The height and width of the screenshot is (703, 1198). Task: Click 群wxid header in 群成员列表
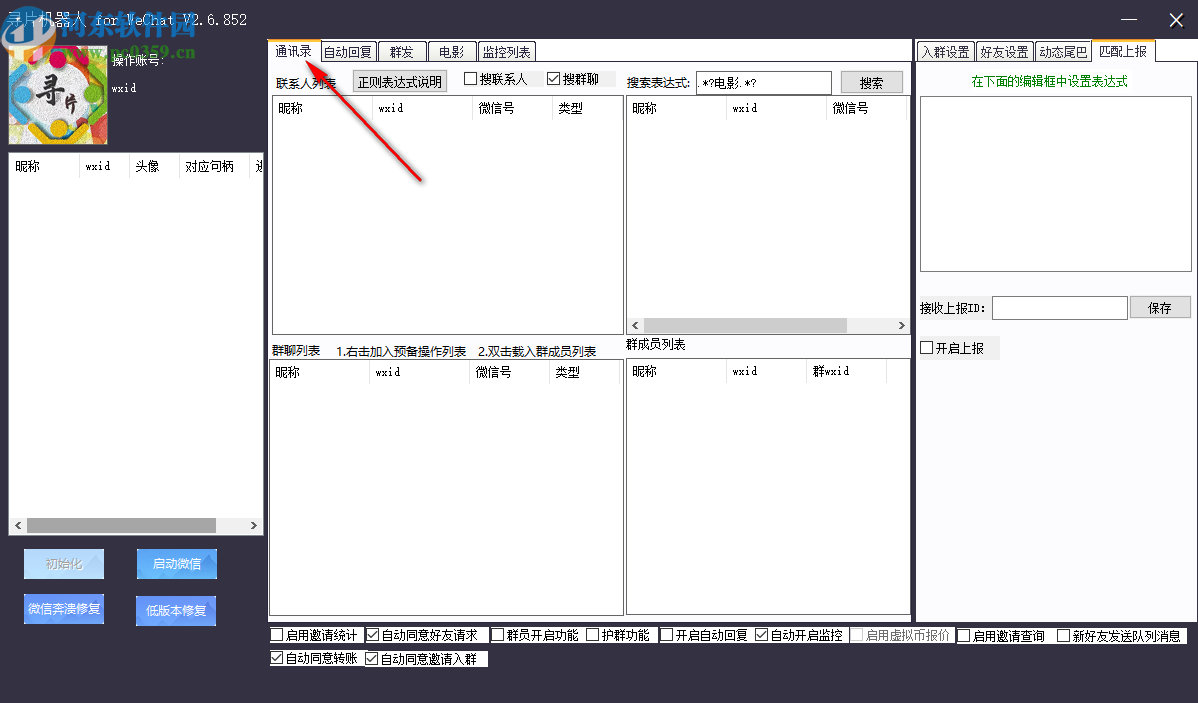846,371
